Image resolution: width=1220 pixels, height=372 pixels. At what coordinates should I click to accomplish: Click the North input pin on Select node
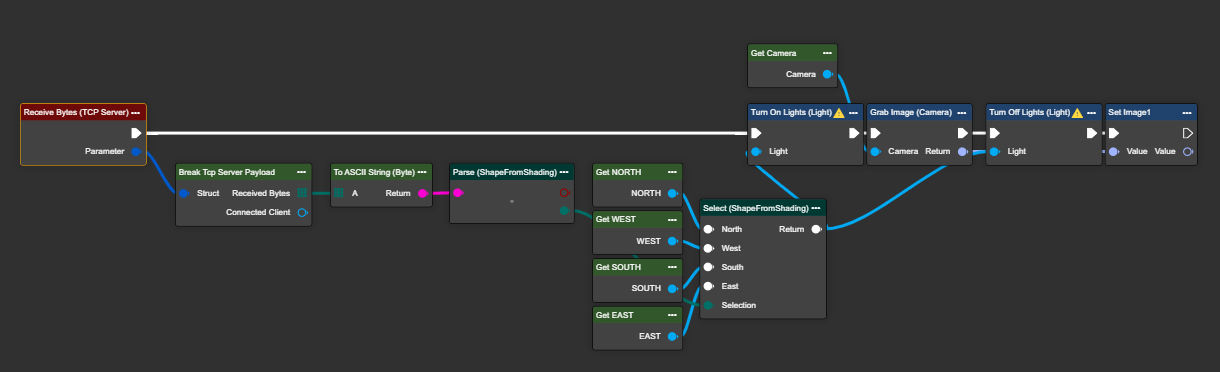point(709,229)
